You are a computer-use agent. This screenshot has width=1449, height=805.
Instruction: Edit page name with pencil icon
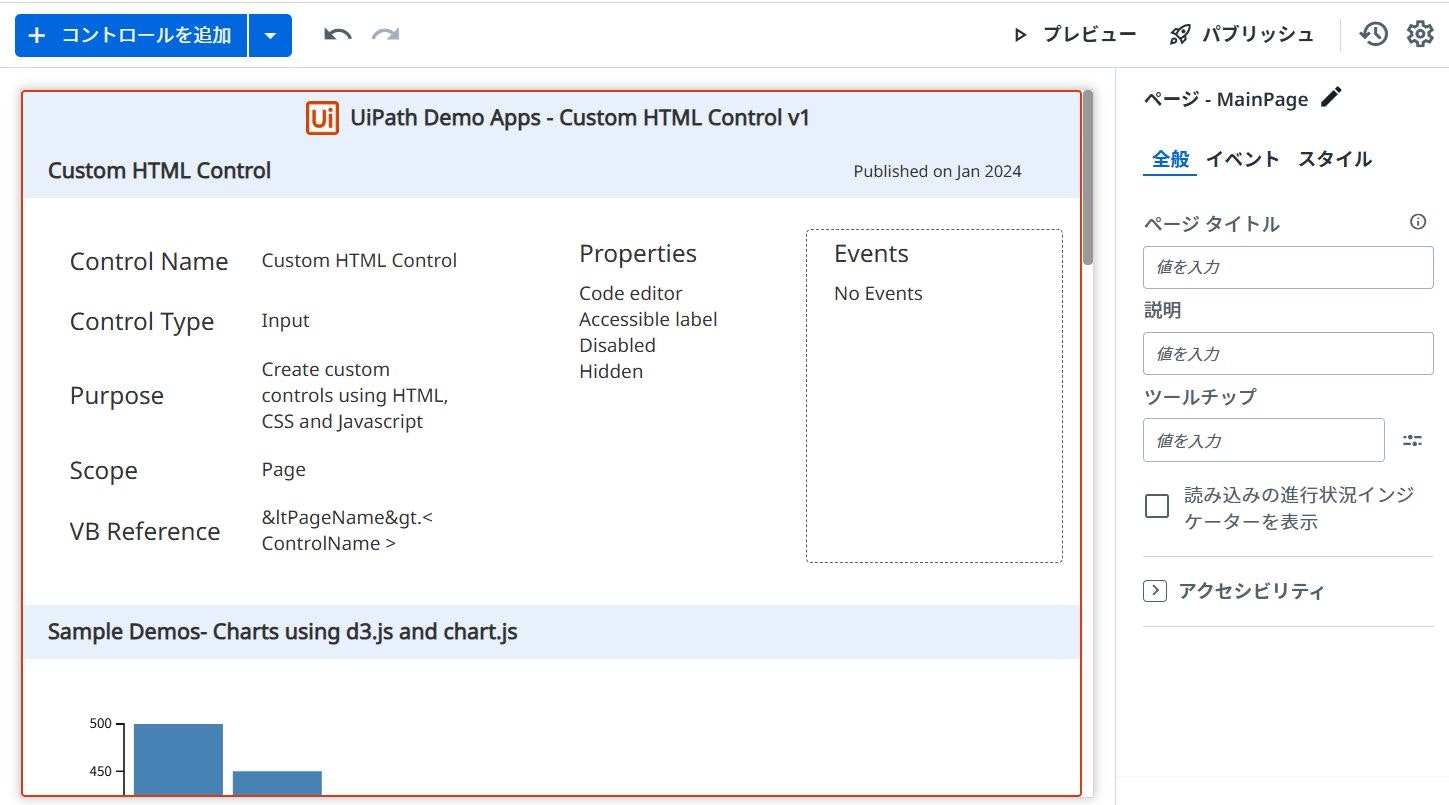[x=1331, y=97]
